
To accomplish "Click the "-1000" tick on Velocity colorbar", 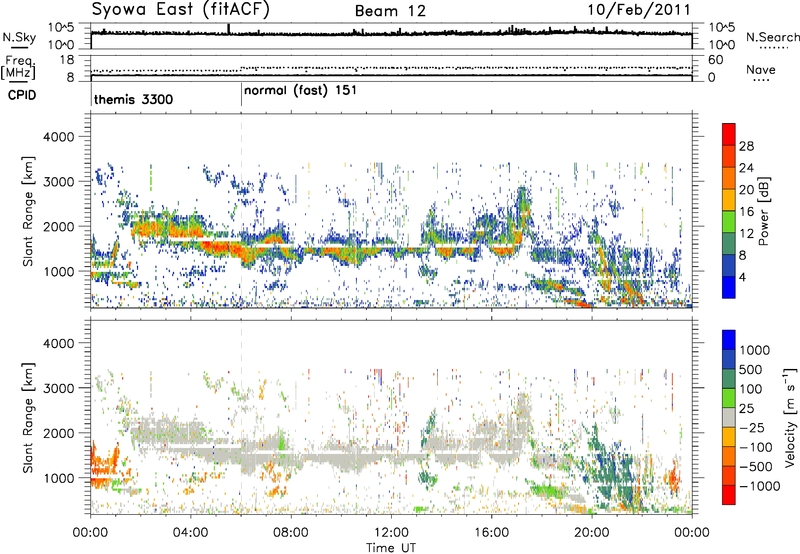I will [759, 486].
